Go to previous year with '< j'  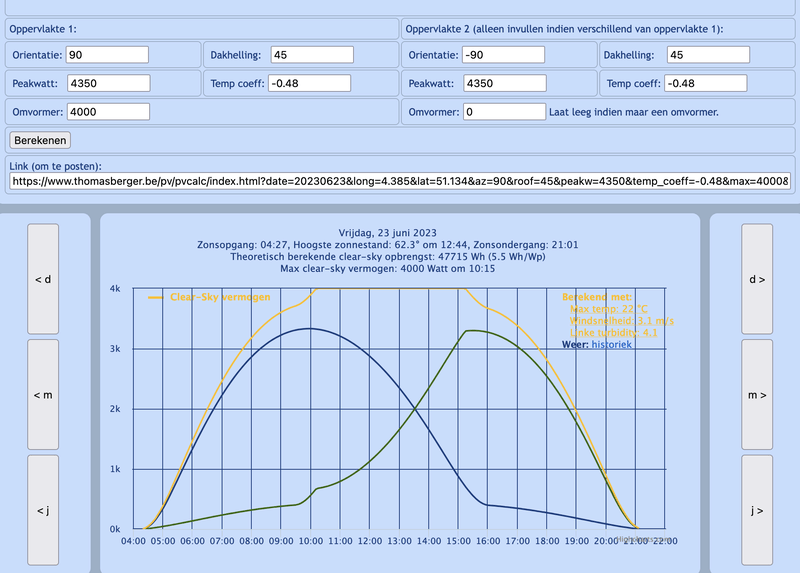tap(43, 510)
